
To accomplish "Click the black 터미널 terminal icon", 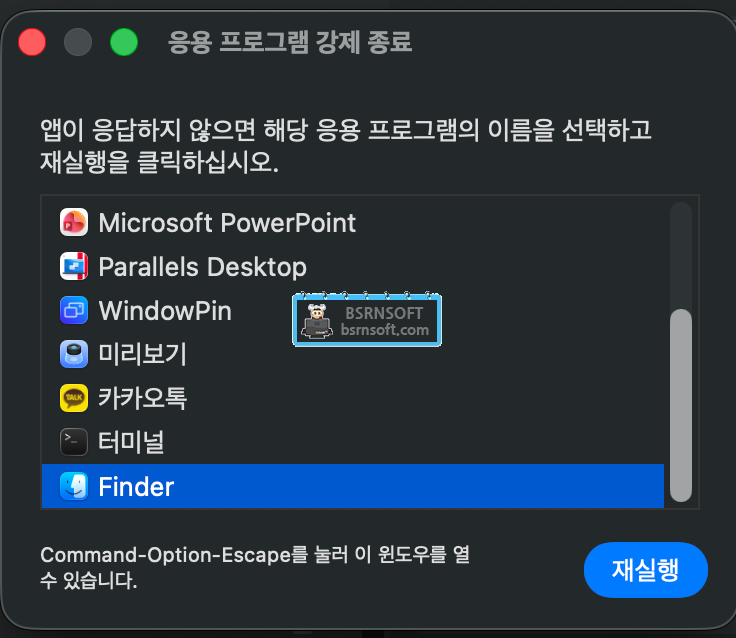I will pos(74,442).
